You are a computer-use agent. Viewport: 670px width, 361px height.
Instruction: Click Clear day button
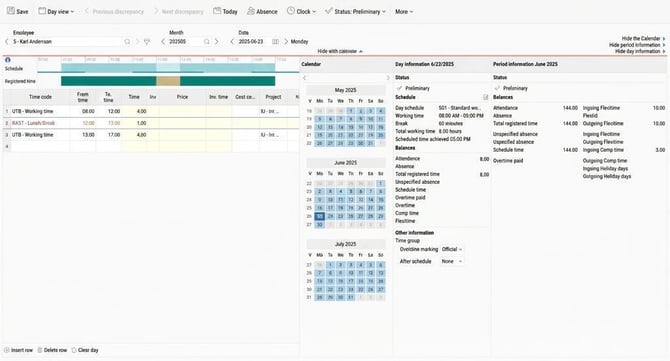coord(85,350)
